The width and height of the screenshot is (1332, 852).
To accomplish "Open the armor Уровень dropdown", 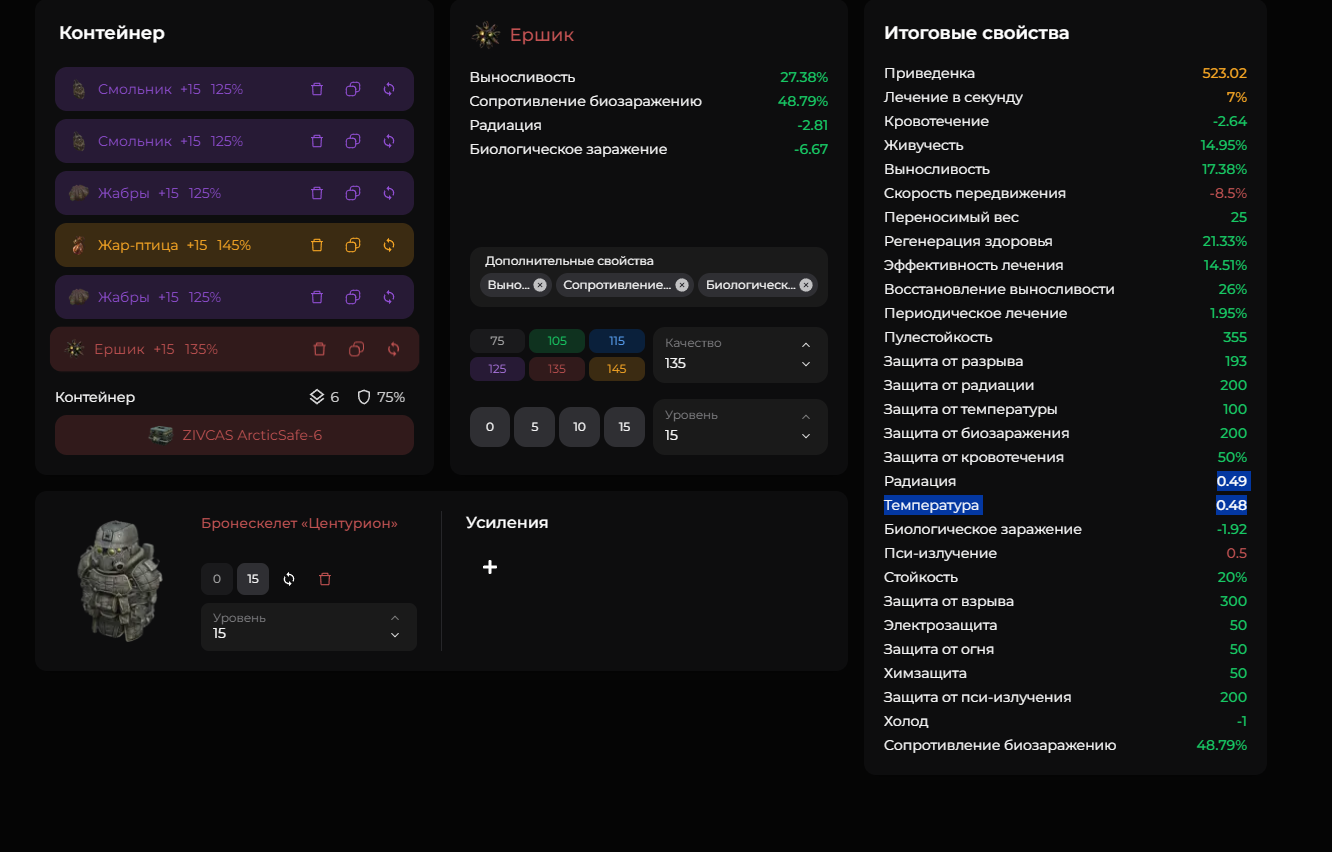I will click(x=309, y=627).
